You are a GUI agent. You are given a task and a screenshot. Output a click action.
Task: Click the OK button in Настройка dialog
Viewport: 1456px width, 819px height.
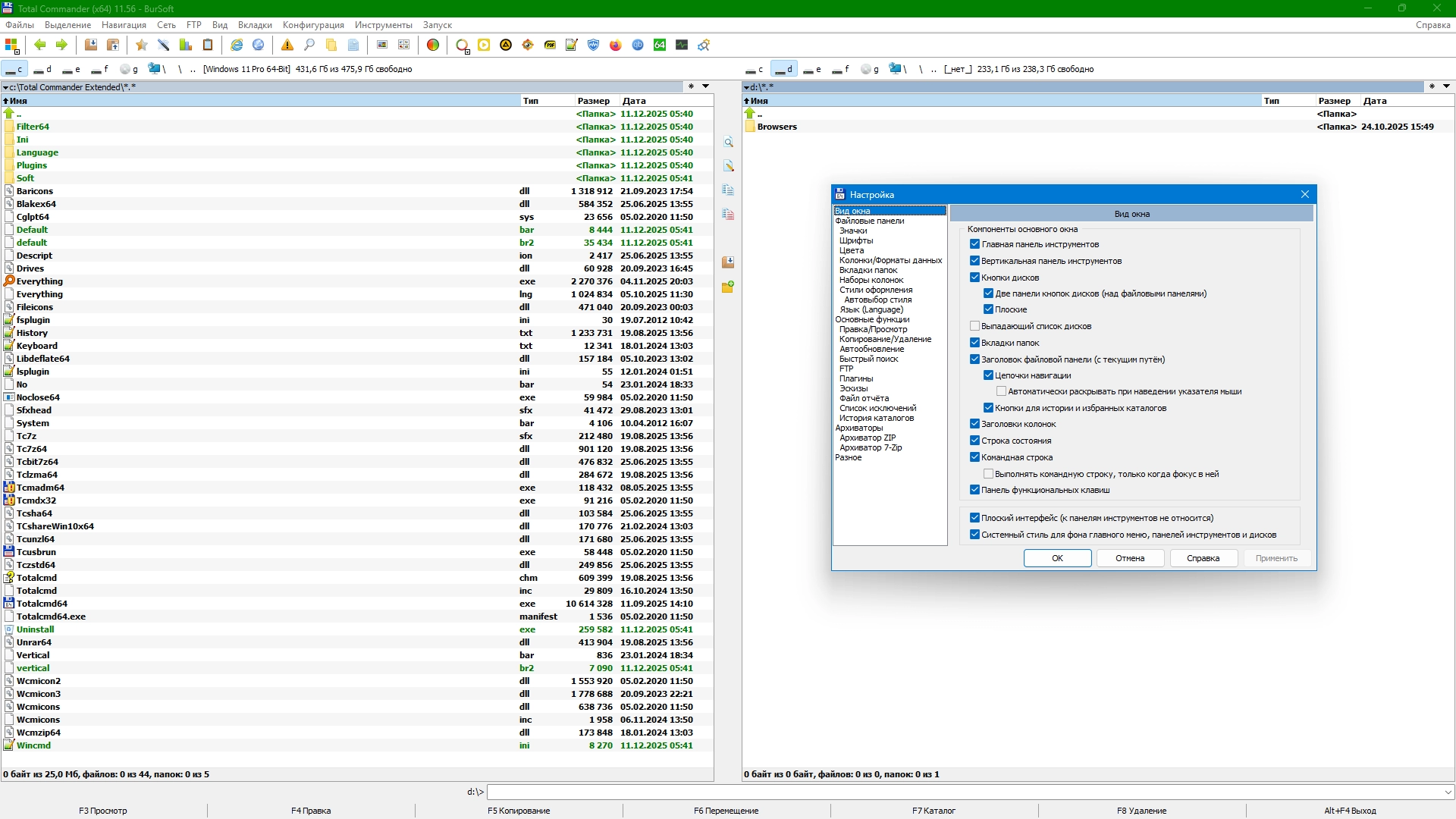[x=1057, y=558]
